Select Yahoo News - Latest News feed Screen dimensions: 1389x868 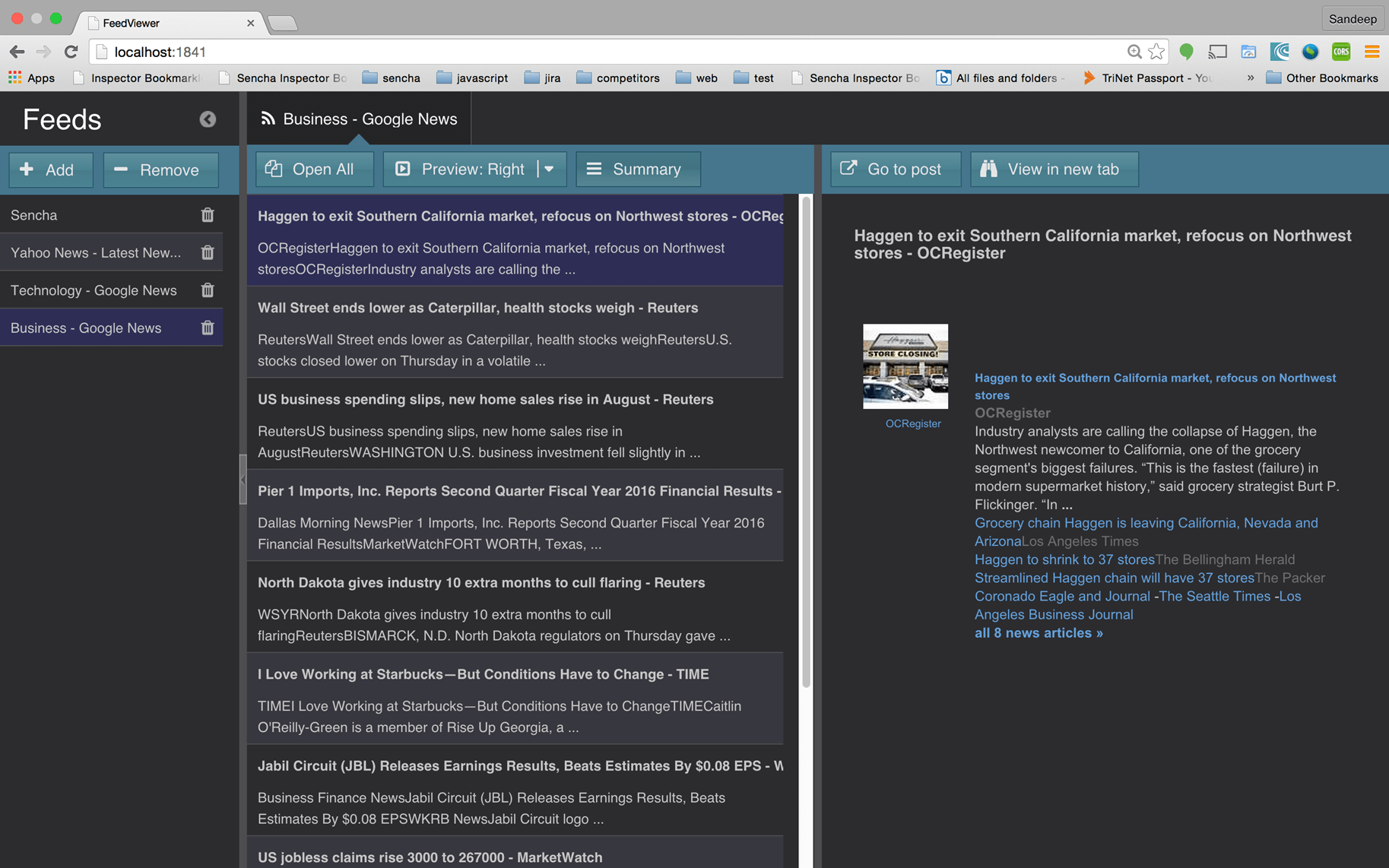[111, 252]
